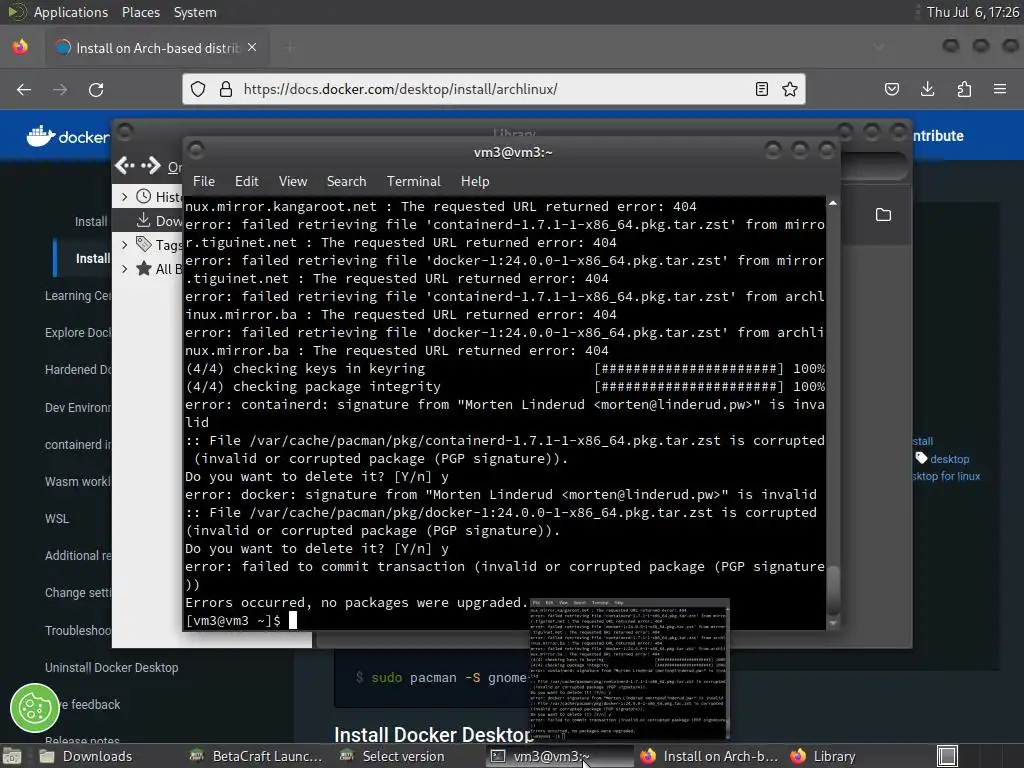Click the terminal scrollbar up arrow
1024x768 pixels.
(833, 204)
